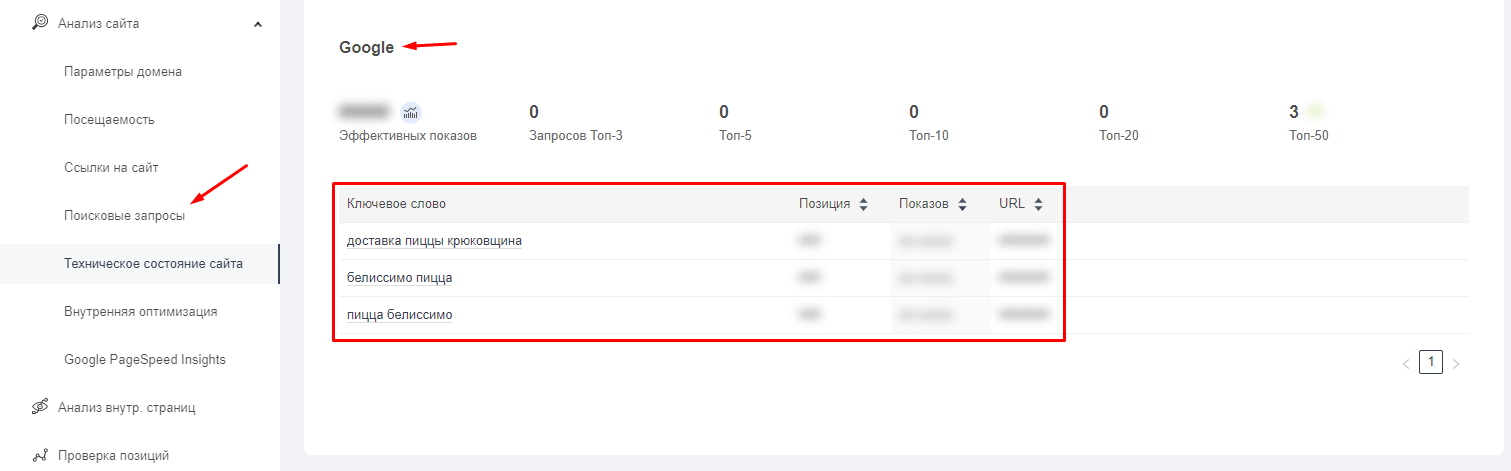Select page 1 in pagination
The image size is (1511, 471).
(1431, 363)
